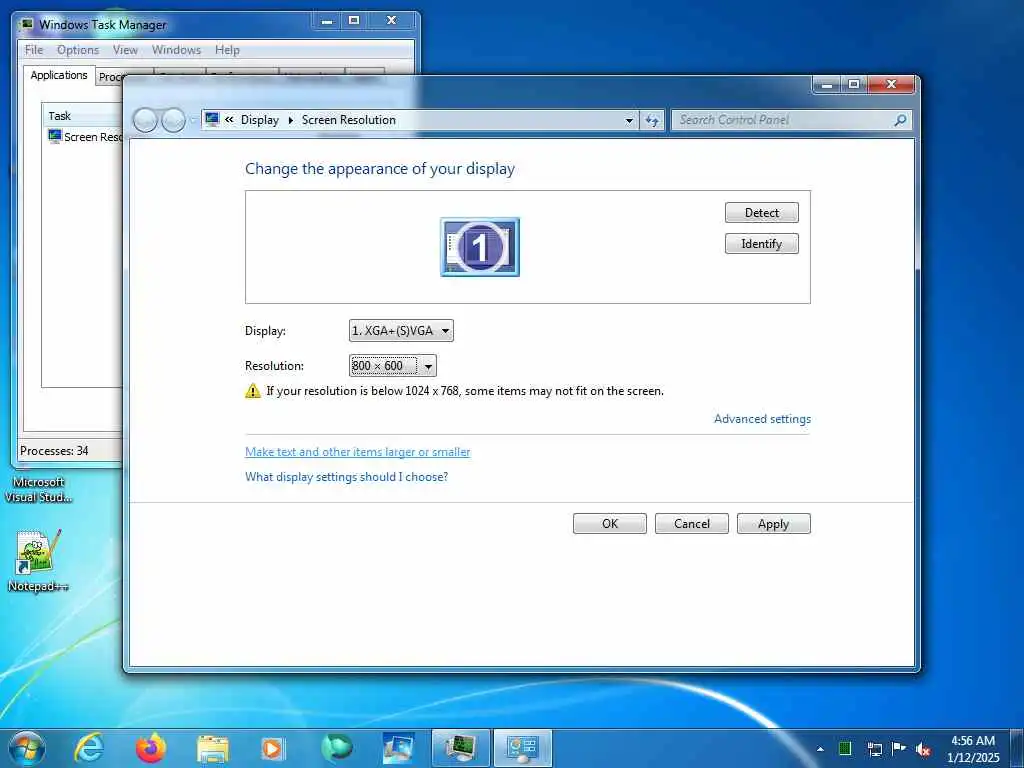Open address bar history dropdown arrow
This screenshot has width=1024, height=768.
tap(629, 120)
